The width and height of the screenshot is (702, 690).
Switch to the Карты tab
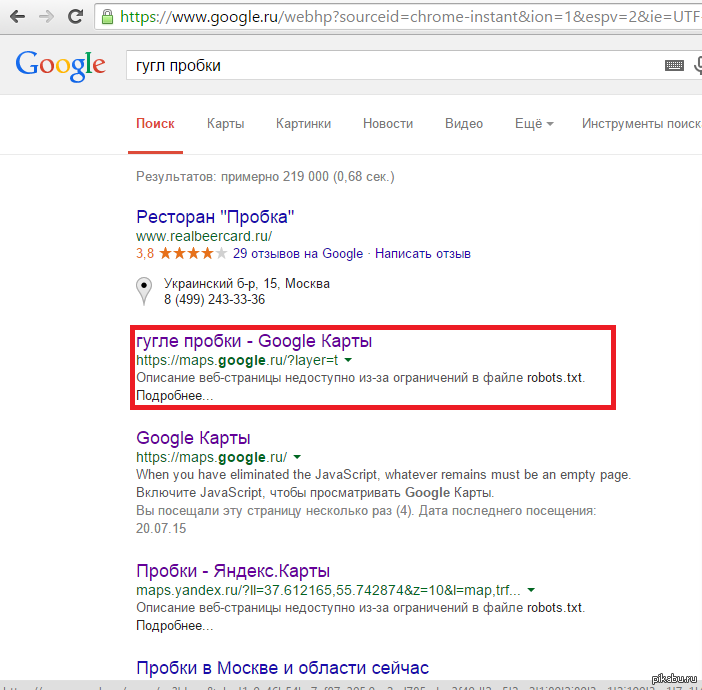(x=226, y=124)
